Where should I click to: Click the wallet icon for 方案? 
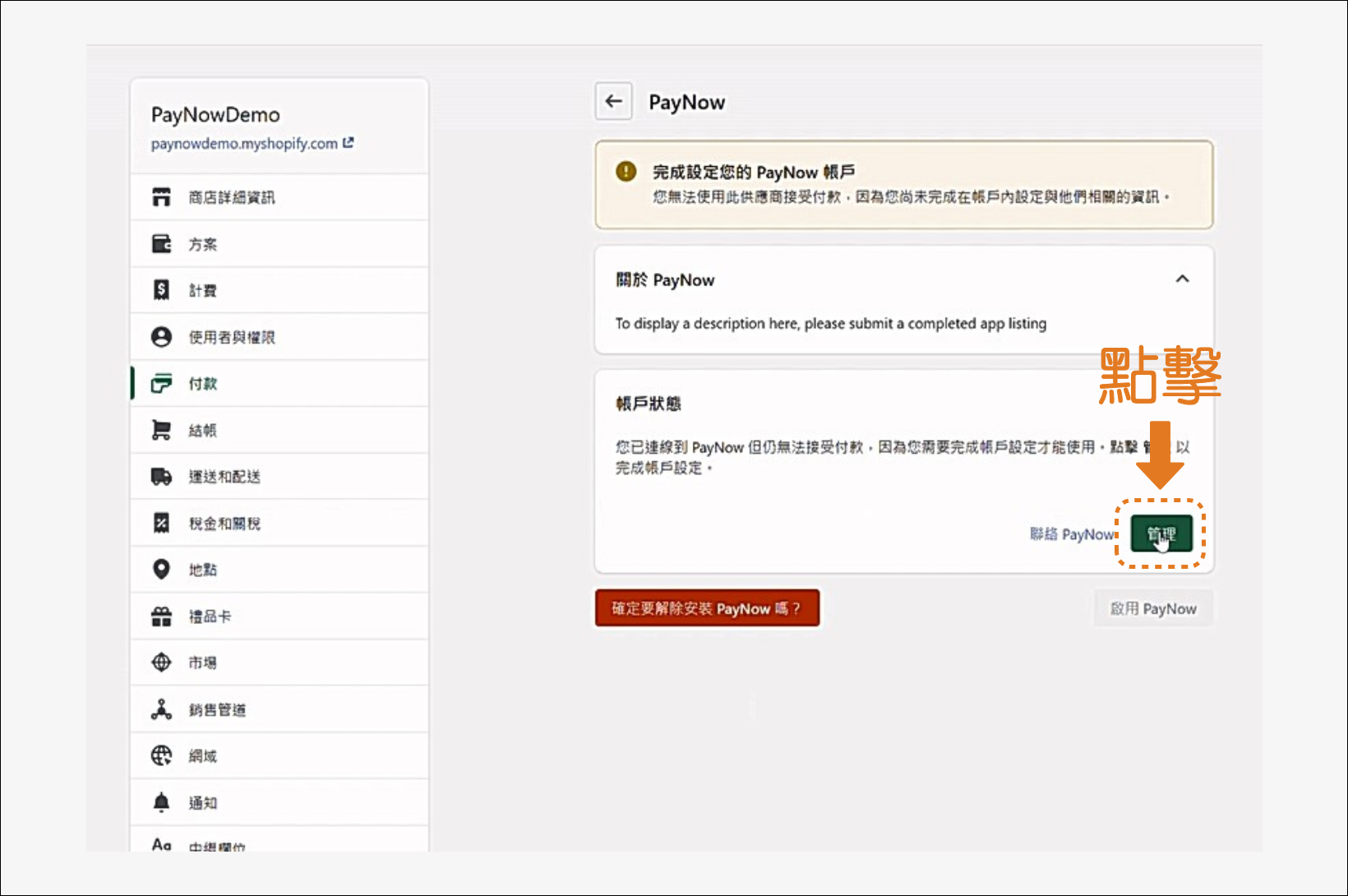161,244
